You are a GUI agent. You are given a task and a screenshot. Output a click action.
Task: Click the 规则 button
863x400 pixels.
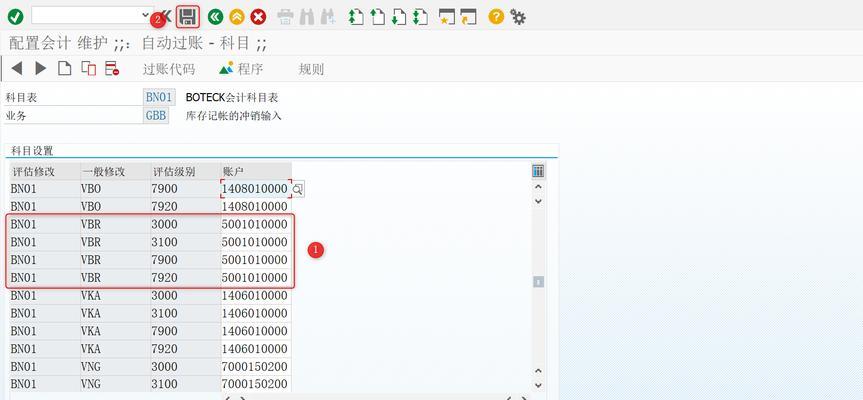(311, 69)
